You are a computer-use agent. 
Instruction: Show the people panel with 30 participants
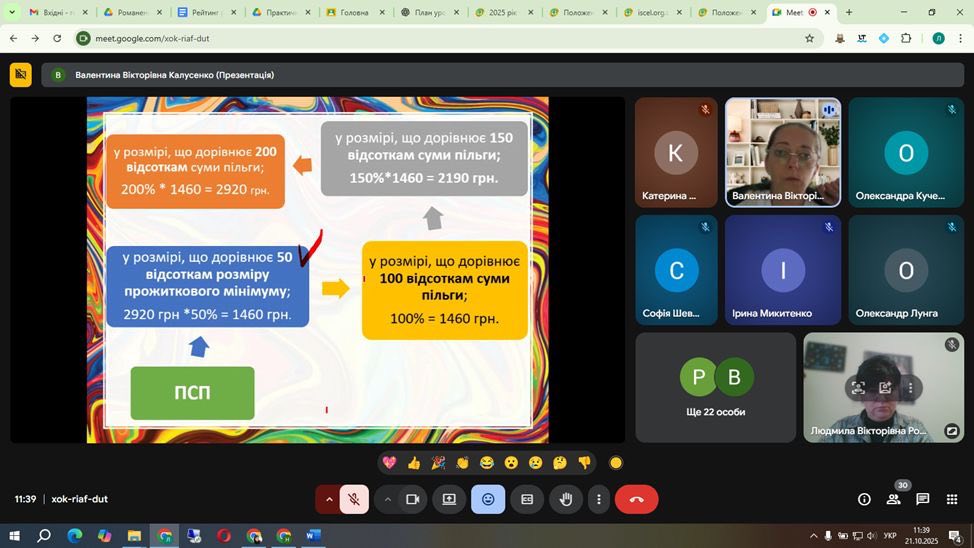[x=894, y=499]
